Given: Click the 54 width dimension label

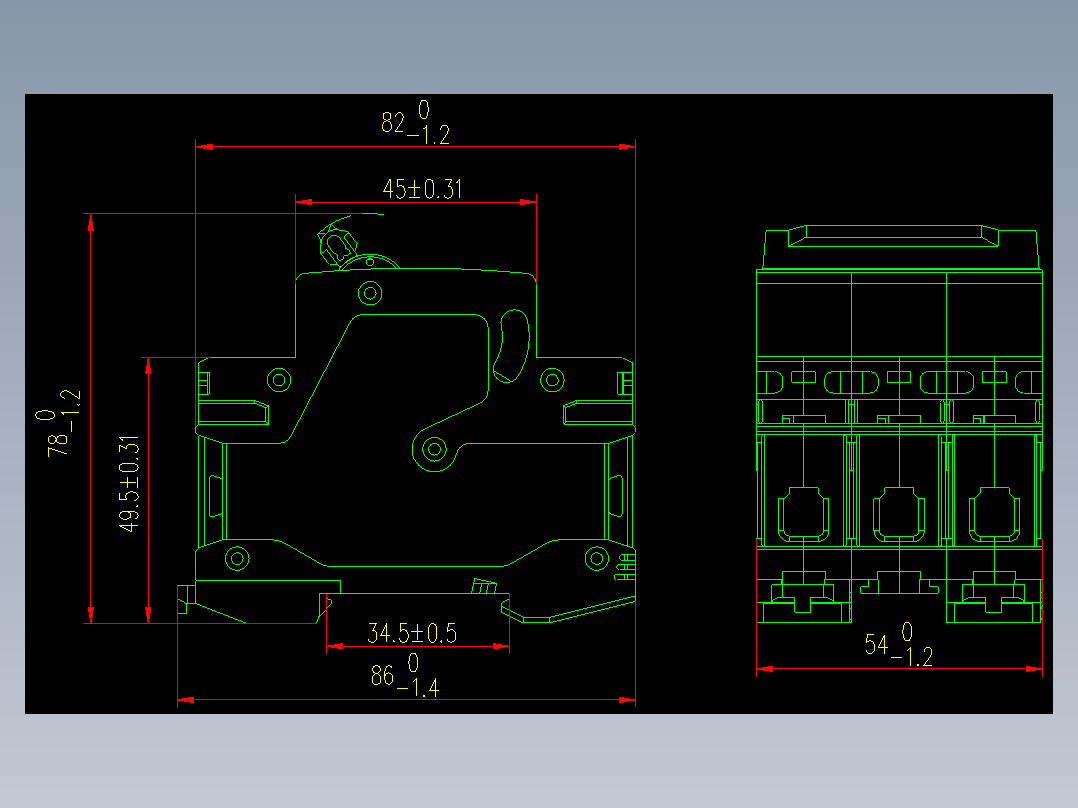Looking at the screenshot, I should 899,644.
